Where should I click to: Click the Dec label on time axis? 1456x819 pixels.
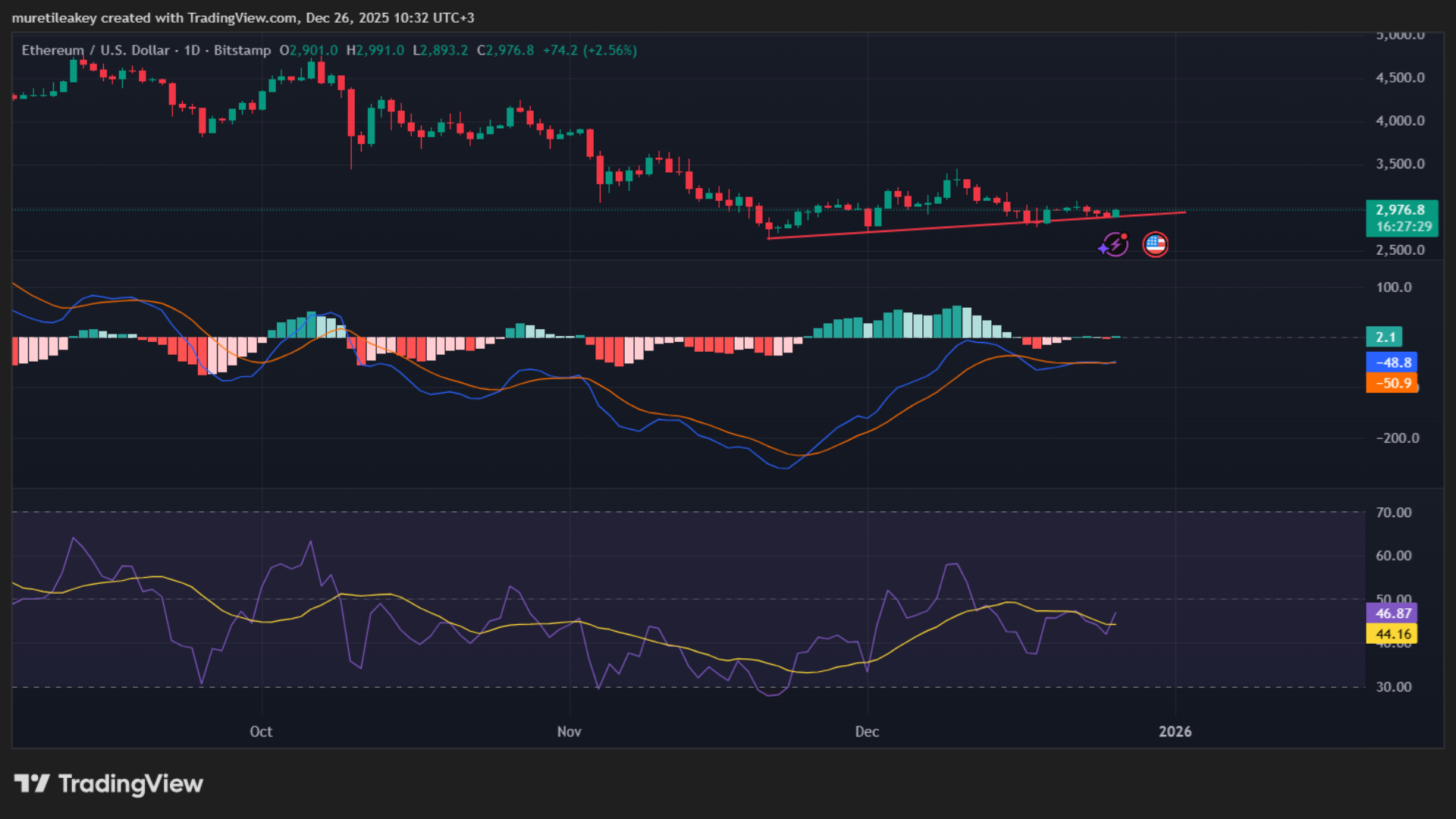click(x=867, y=732)
